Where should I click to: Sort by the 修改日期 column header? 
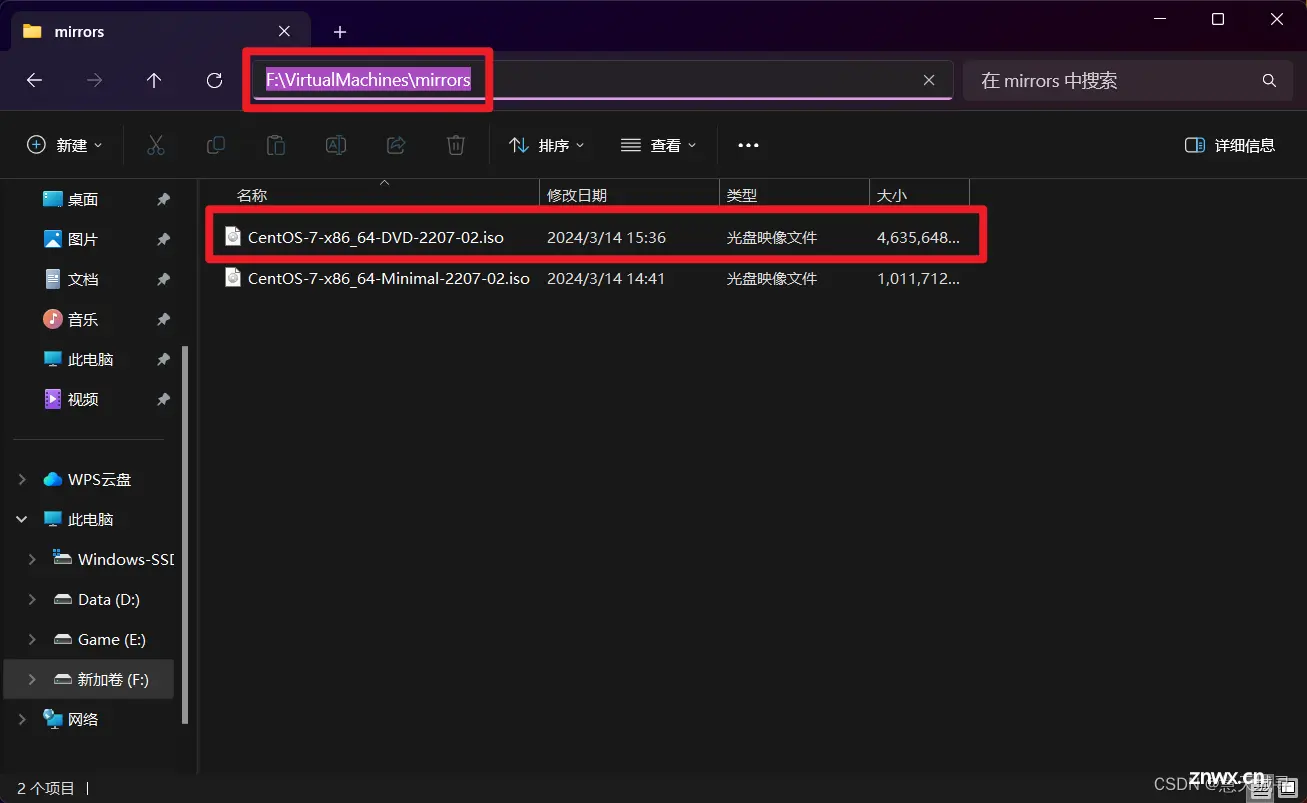coord(576,195)
